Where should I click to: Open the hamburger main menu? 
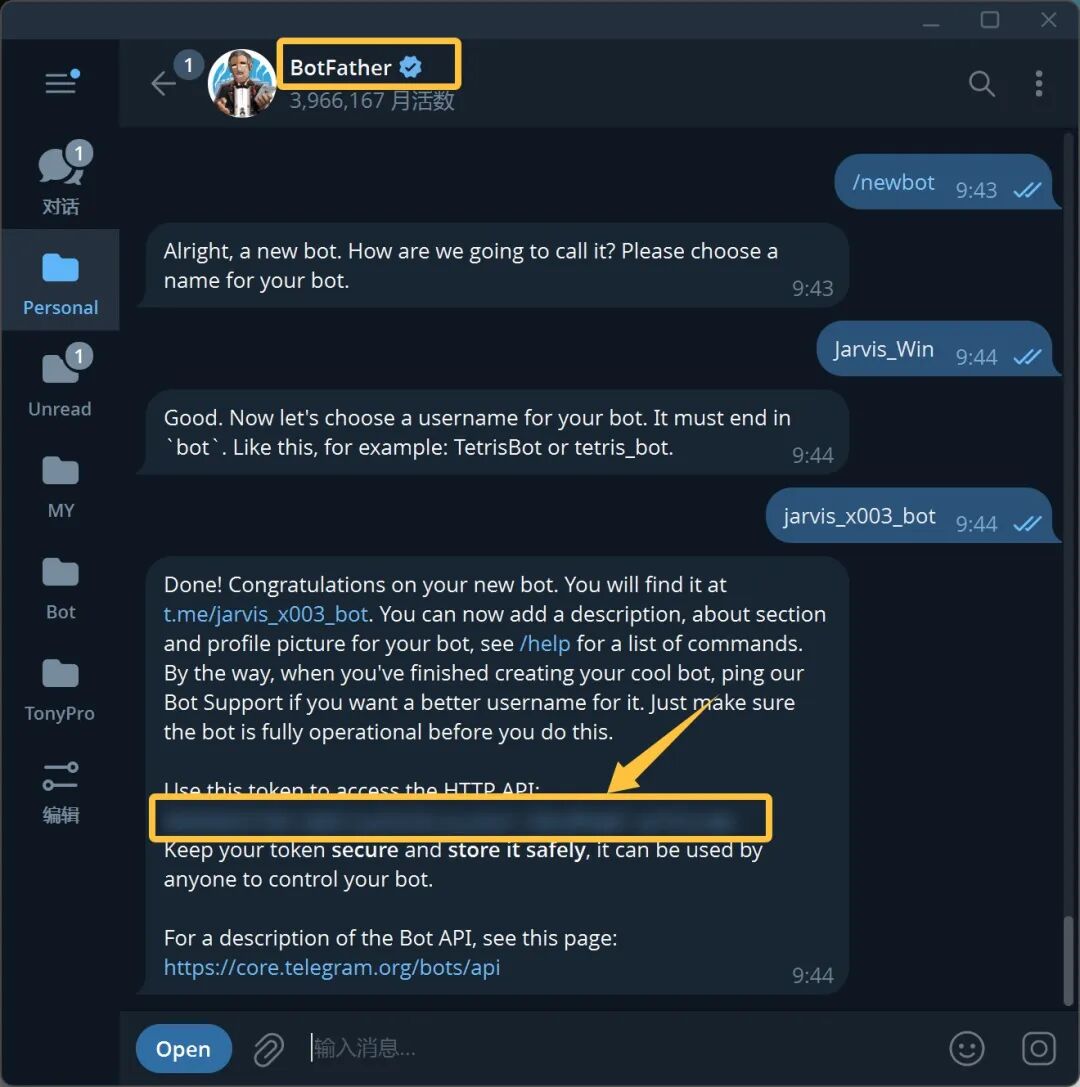pyautogui.click(x=61, y=82)
